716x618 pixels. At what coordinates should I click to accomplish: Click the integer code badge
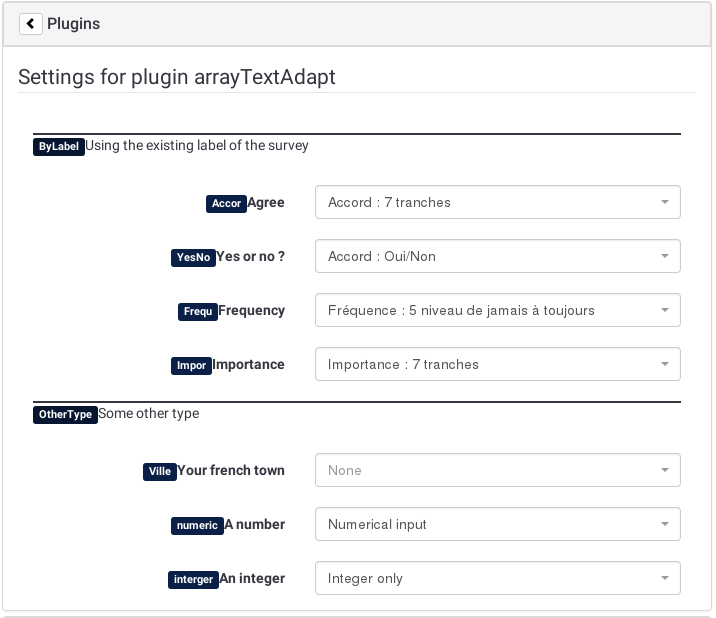click(x=193, y=579)
